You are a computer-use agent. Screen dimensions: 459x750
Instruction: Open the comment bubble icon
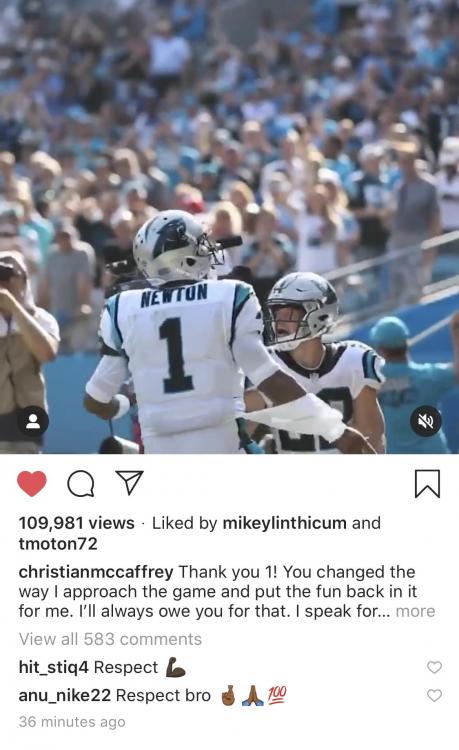point(81,484)
